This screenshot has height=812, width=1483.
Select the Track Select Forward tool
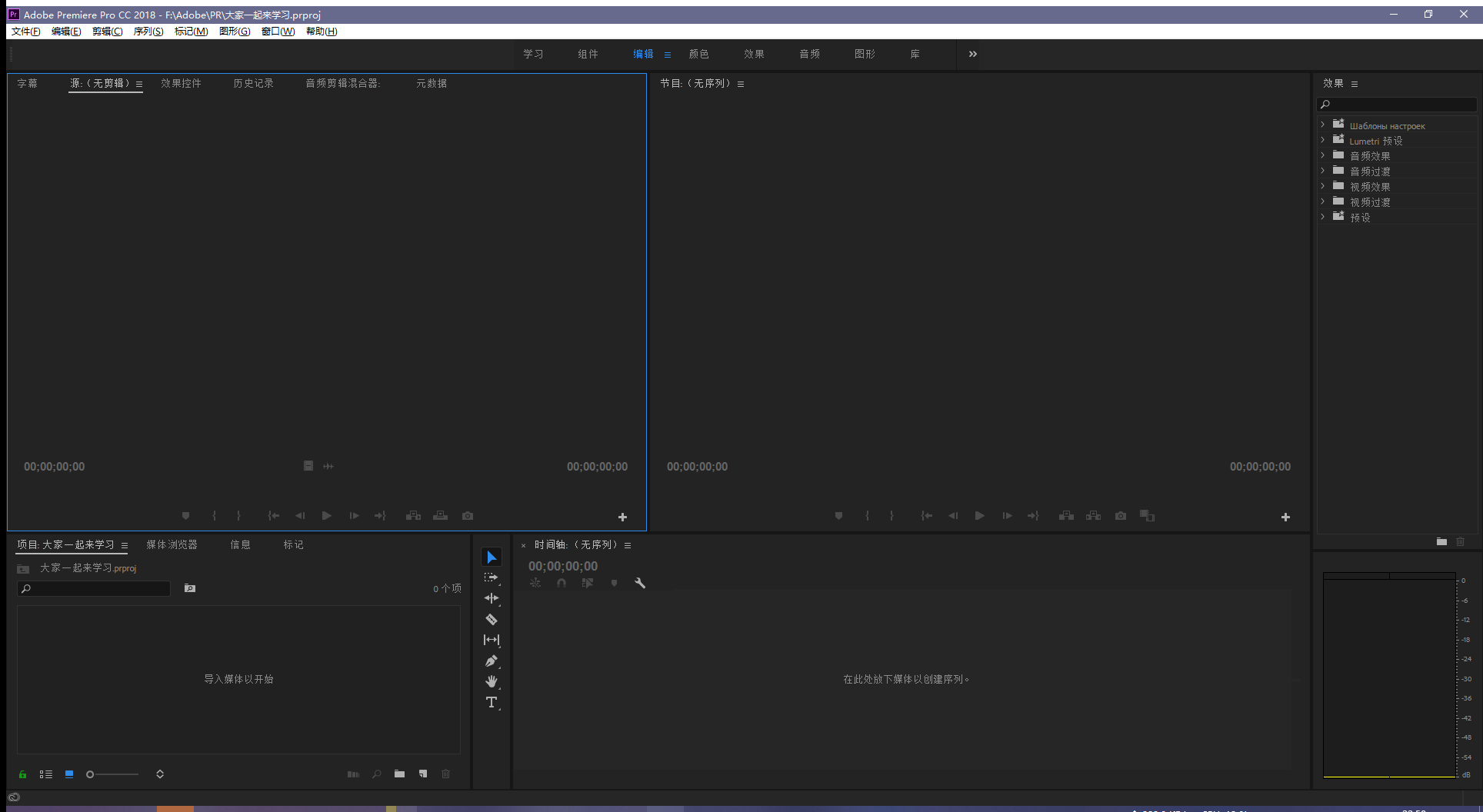492,577
